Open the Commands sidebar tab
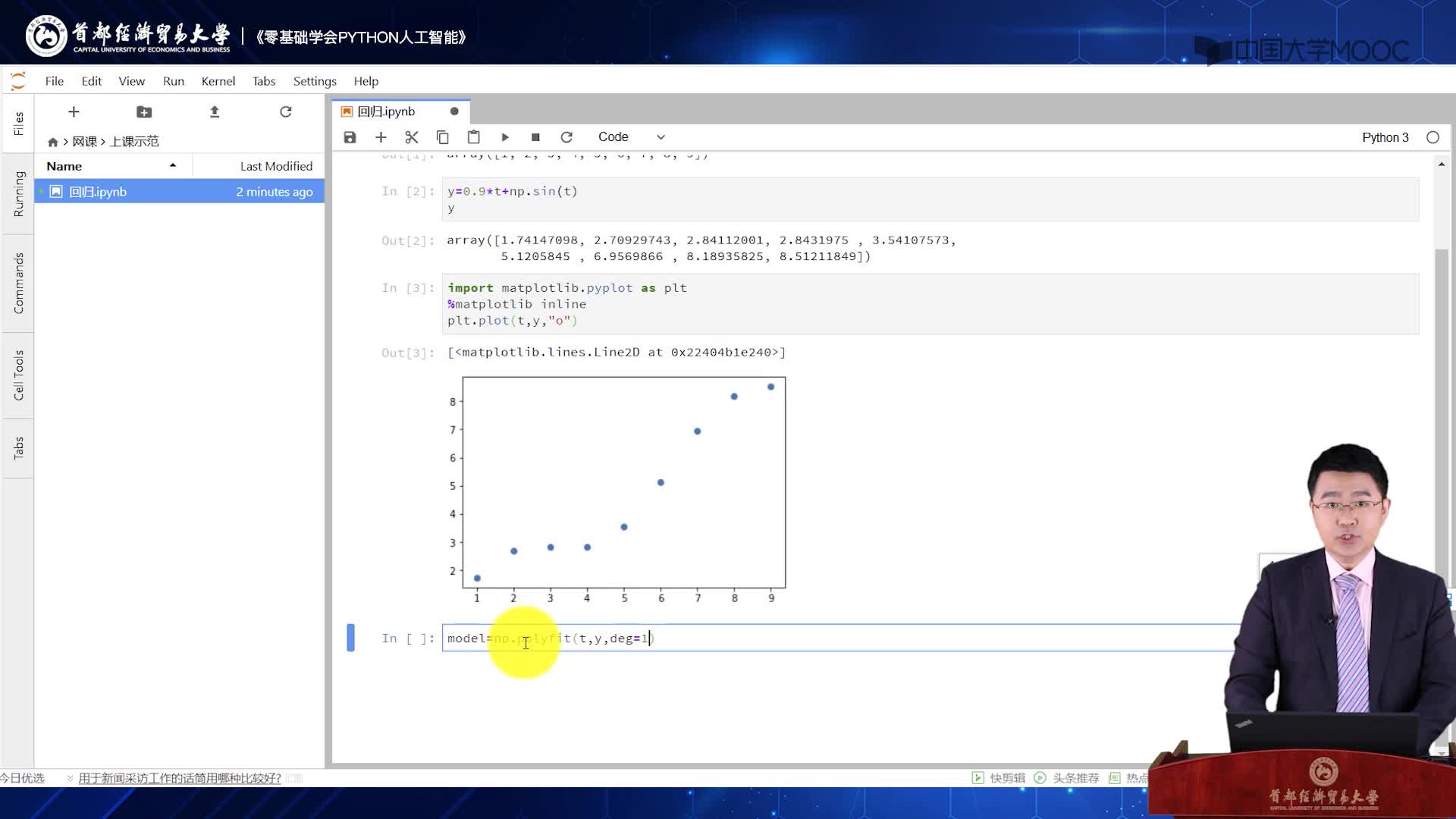The height and width of the screenshot is (819, 1456). (18, 284)
